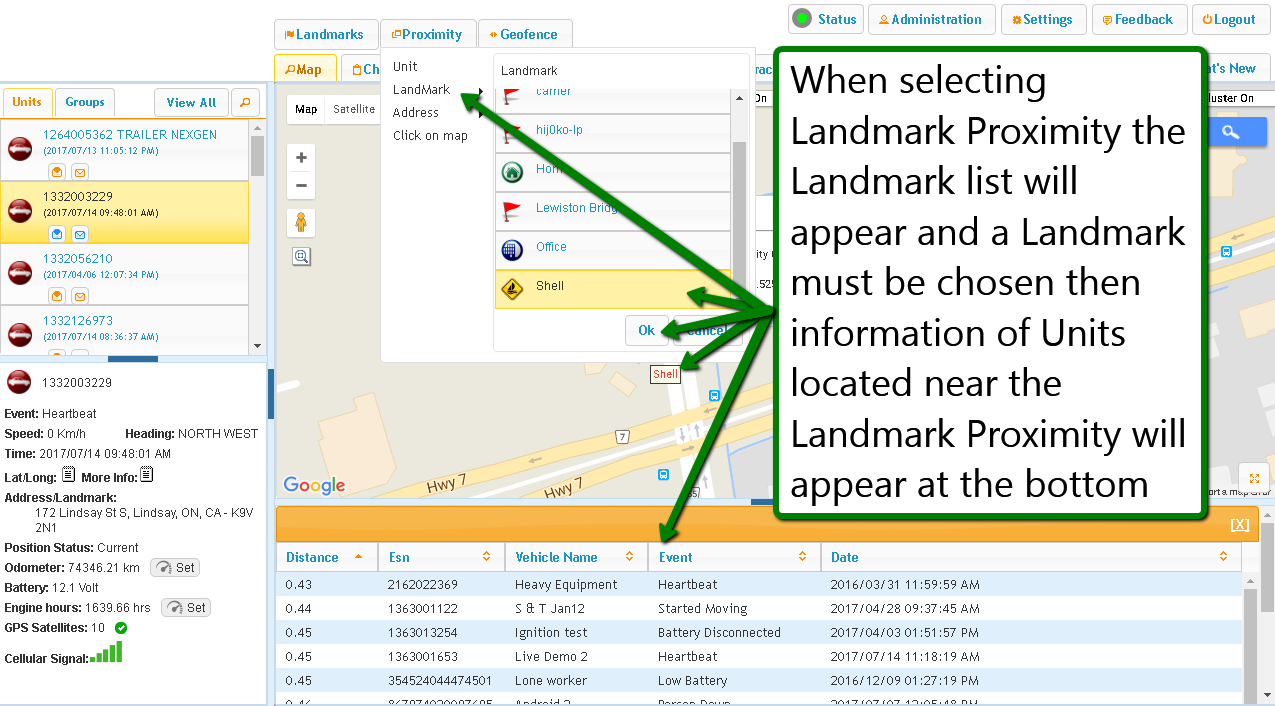The height and width of the screenshot is (706, 1275).
Task: Switch map to Satellite view
Action: tap(354, 110)
